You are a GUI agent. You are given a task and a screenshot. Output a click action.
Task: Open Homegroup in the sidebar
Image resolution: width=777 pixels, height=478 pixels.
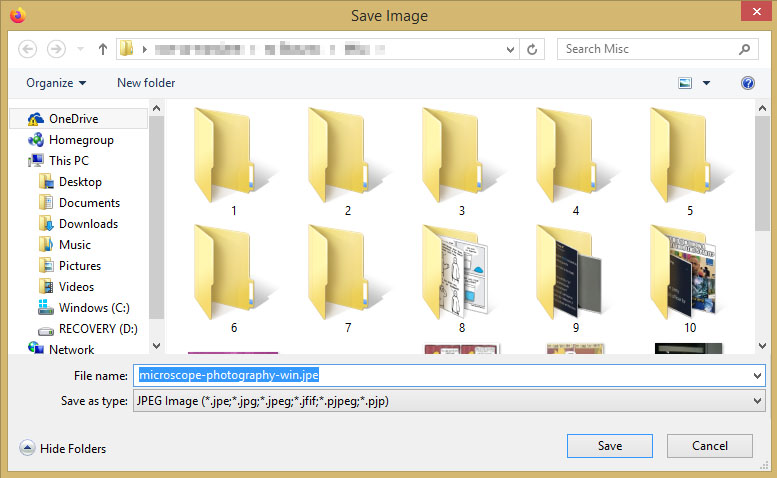(80, 140)
